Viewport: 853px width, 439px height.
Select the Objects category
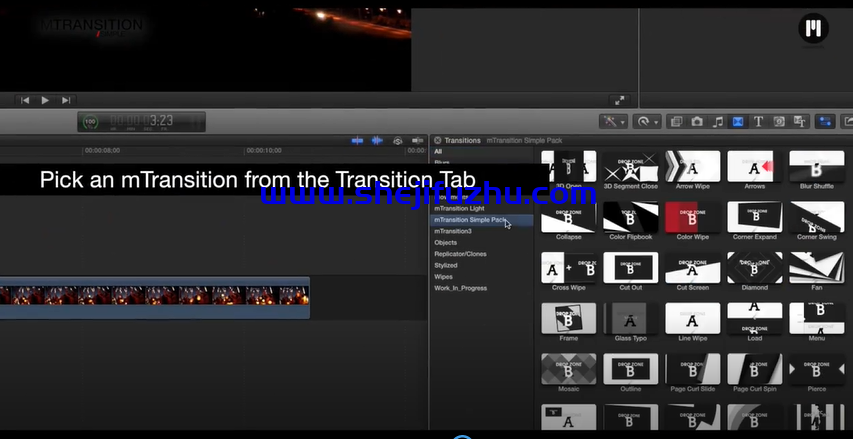pos(446,243)
